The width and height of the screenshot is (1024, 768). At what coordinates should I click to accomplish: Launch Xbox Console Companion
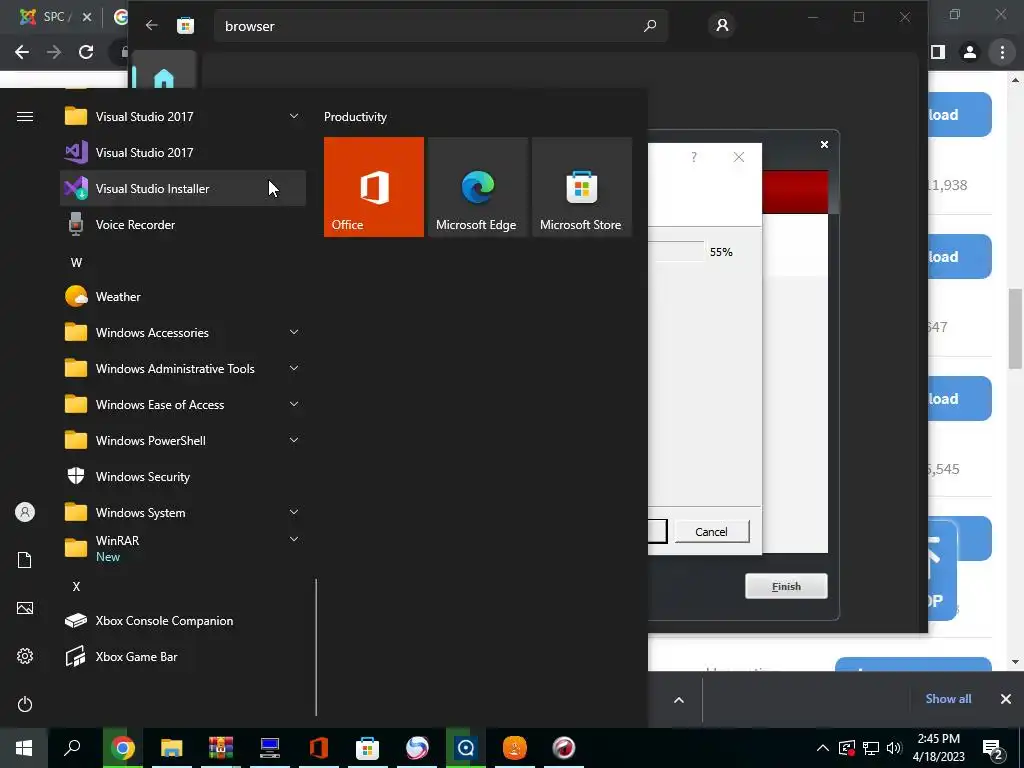coord(183,620)
